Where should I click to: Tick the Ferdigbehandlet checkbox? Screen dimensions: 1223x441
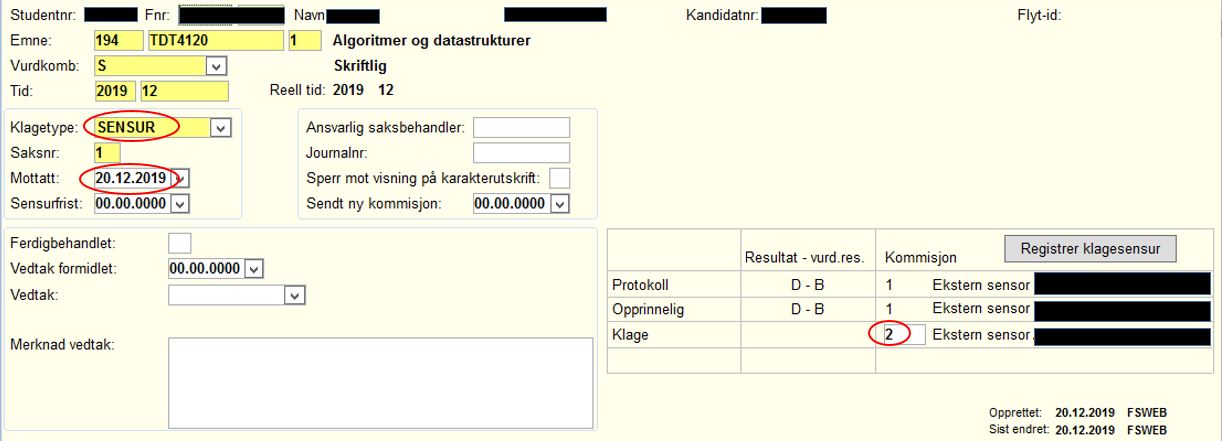(180, 243)
